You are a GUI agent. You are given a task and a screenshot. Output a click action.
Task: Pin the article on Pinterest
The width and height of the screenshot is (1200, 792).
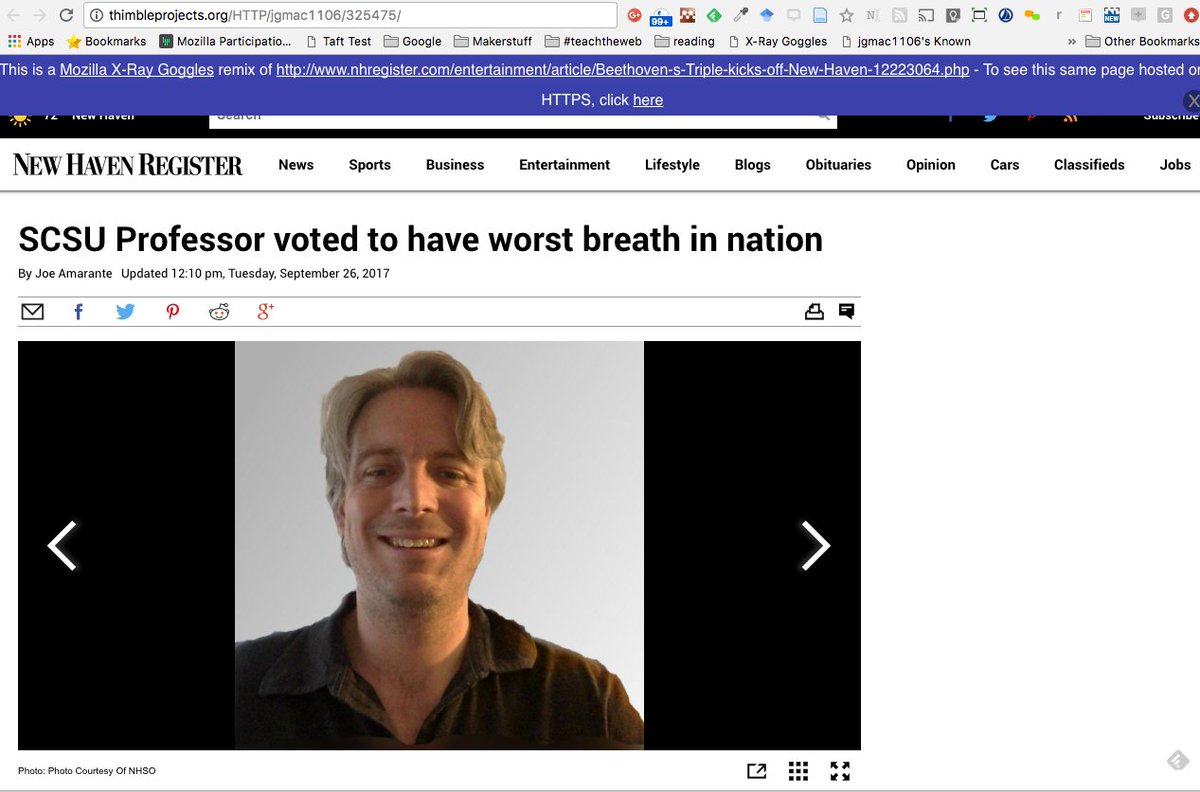pyautogui.click(x=173, y=312)
